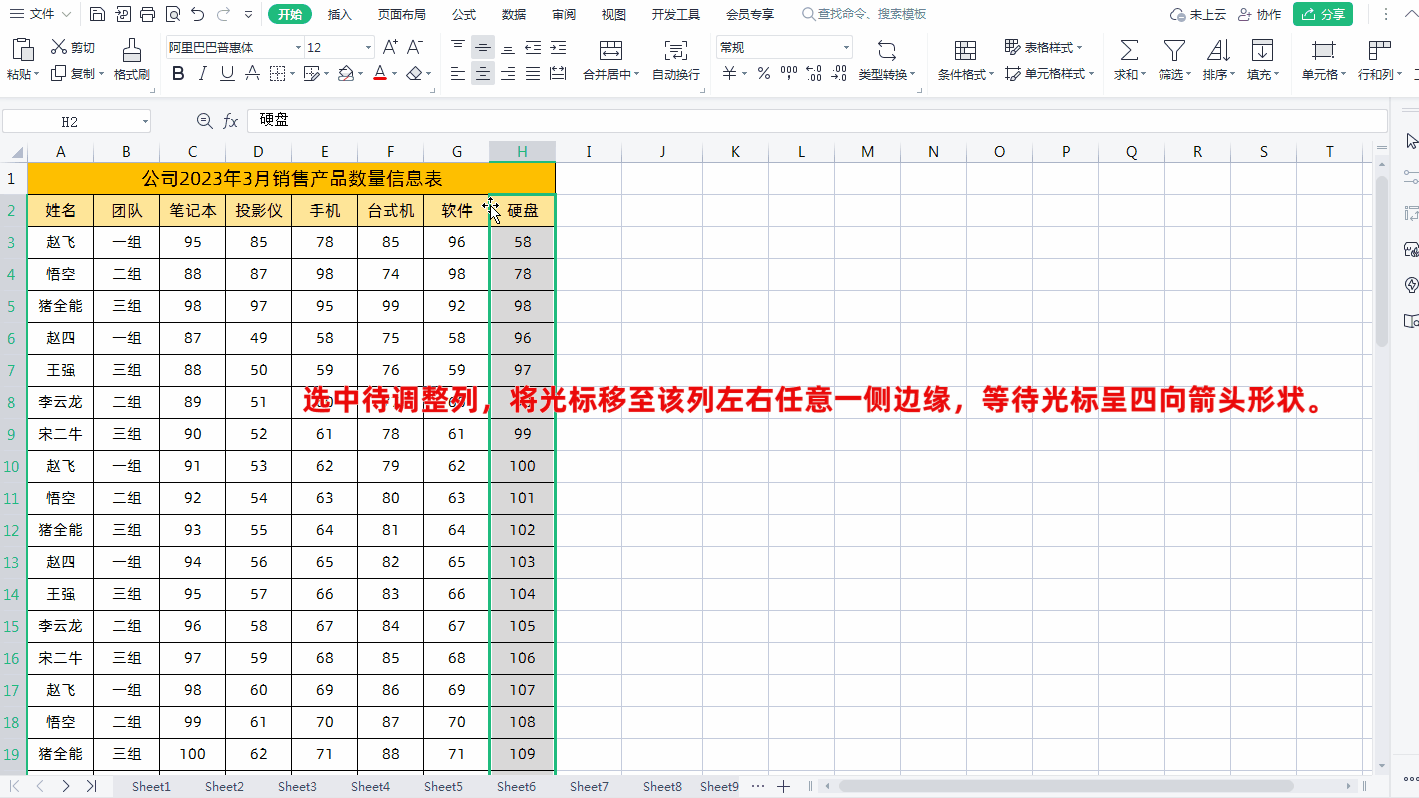Image resolution: width=1419 pixels, height=798 pixels.
Task: Click the decrease indent icon
Action: pyautogui.click(x=533, y=47)
